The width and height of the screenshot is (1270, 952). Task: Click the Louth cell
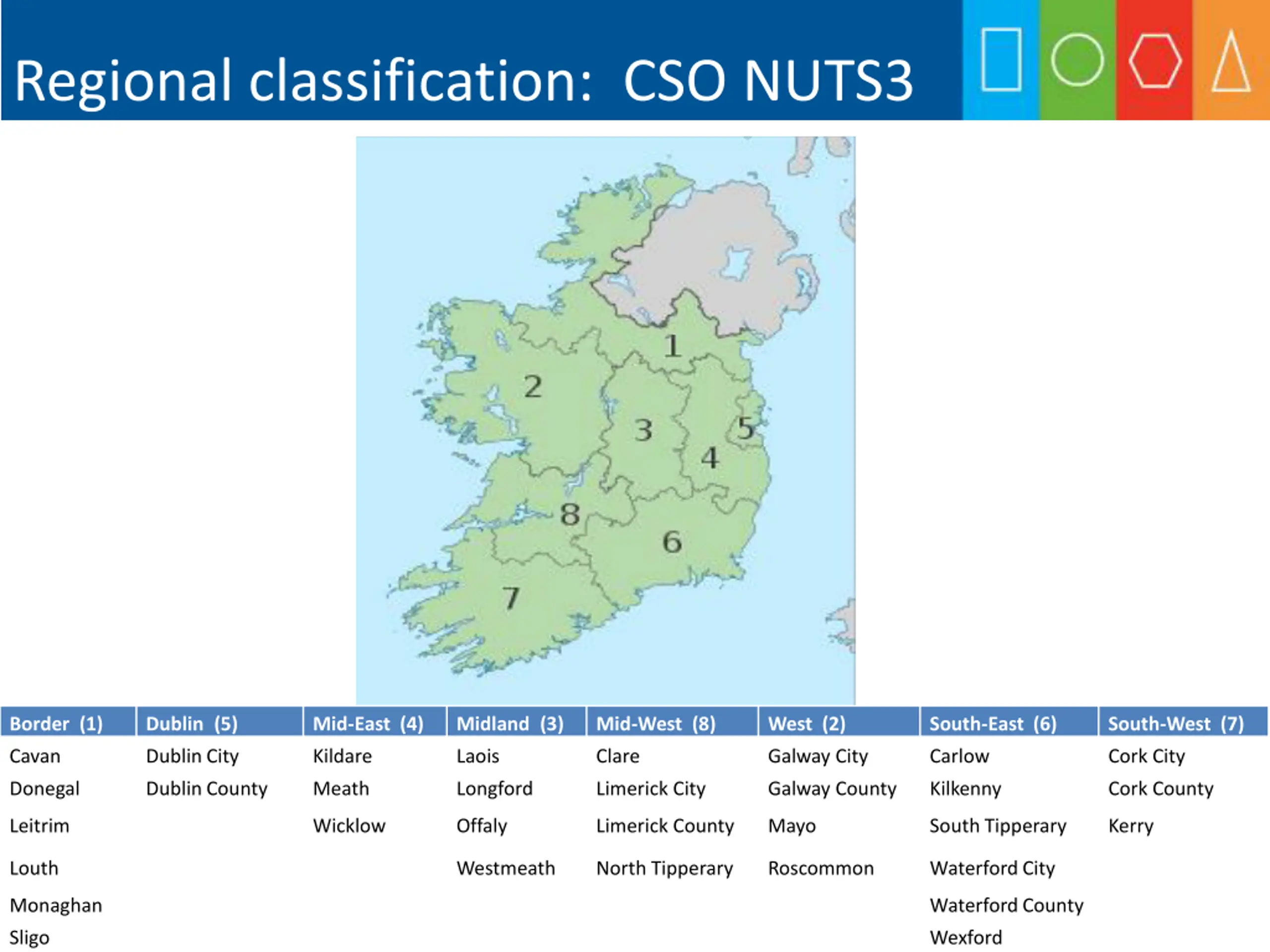(x=34, y=868)
